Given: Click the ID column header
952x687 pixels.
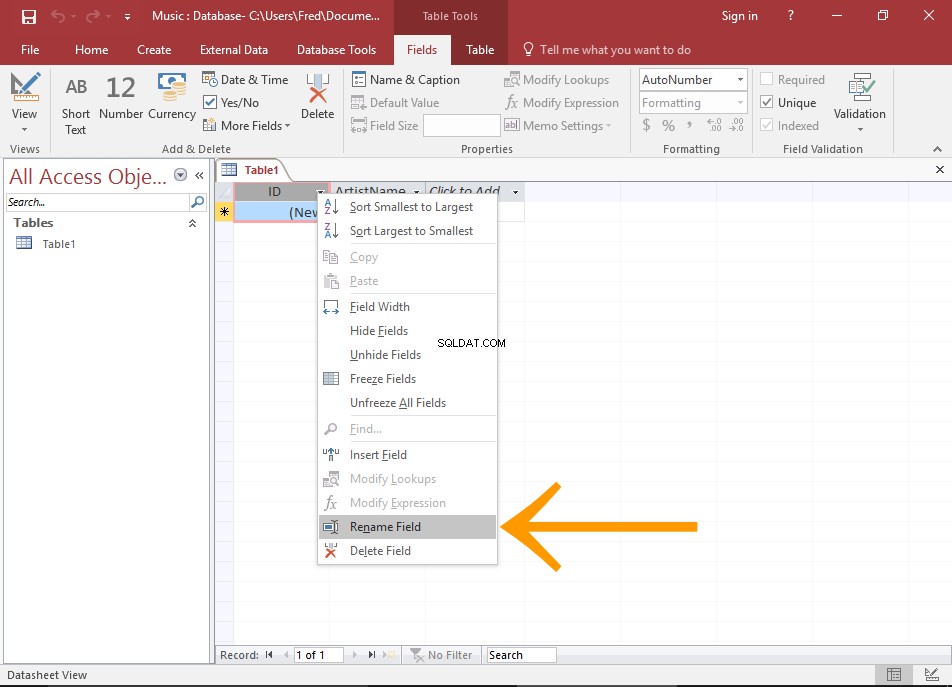Looking at the screenshot, I should pyautogui.click(x=274, y=192).
